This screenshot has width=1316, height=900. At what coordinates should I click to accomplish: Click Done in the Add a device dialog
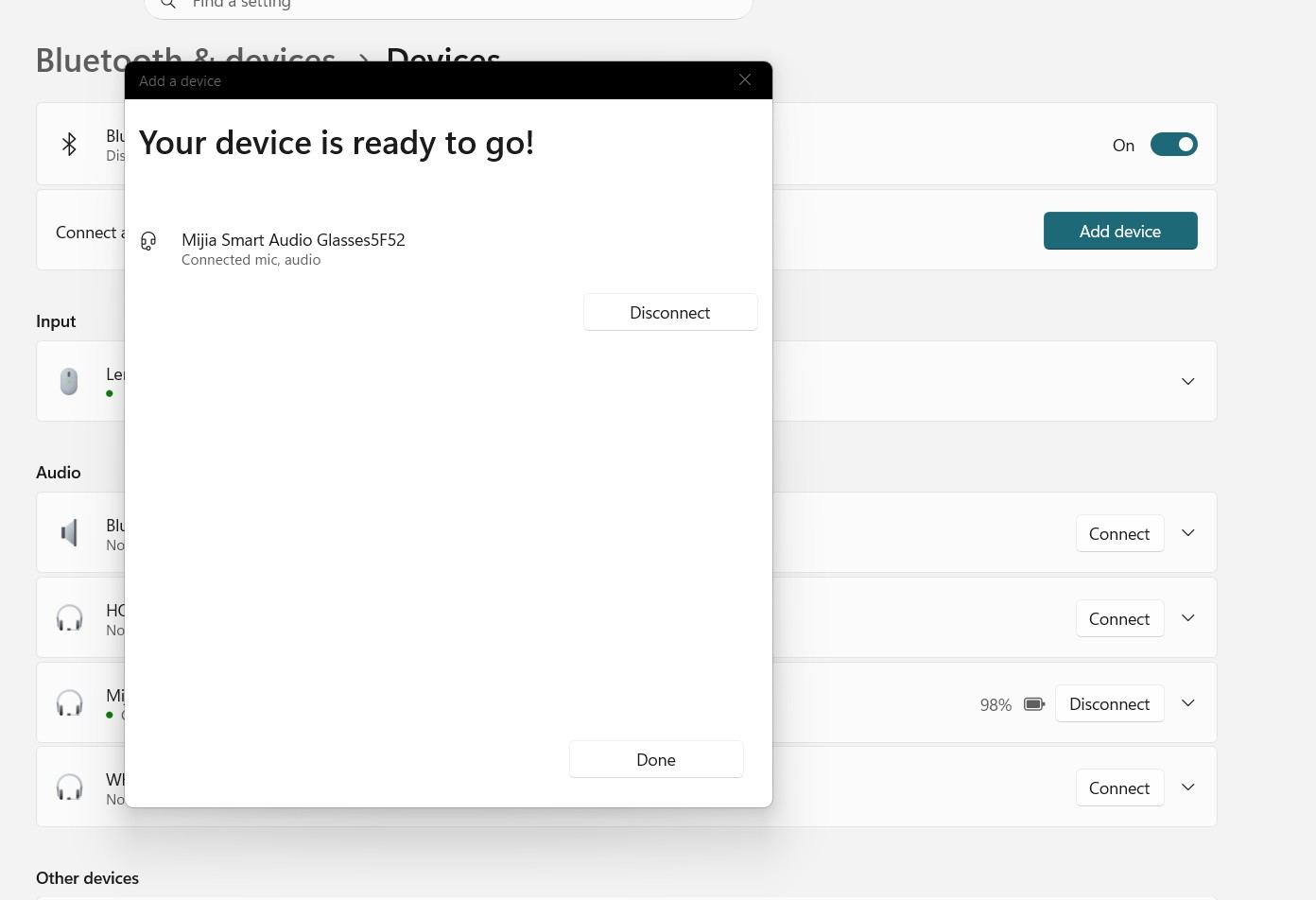point(656,759)
